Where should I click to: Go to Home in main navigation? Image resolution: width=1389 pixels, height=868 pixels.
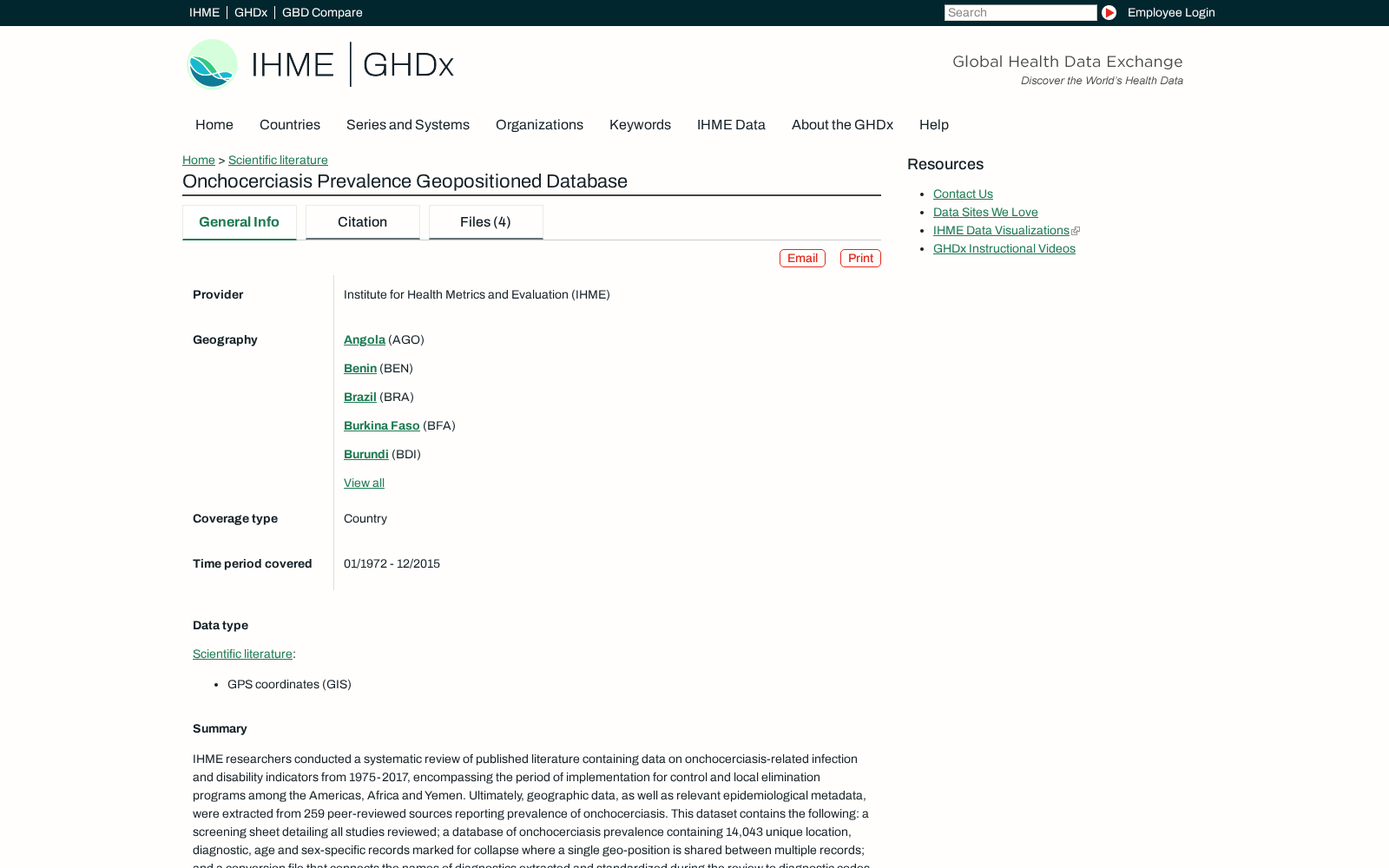pos(214,125)
